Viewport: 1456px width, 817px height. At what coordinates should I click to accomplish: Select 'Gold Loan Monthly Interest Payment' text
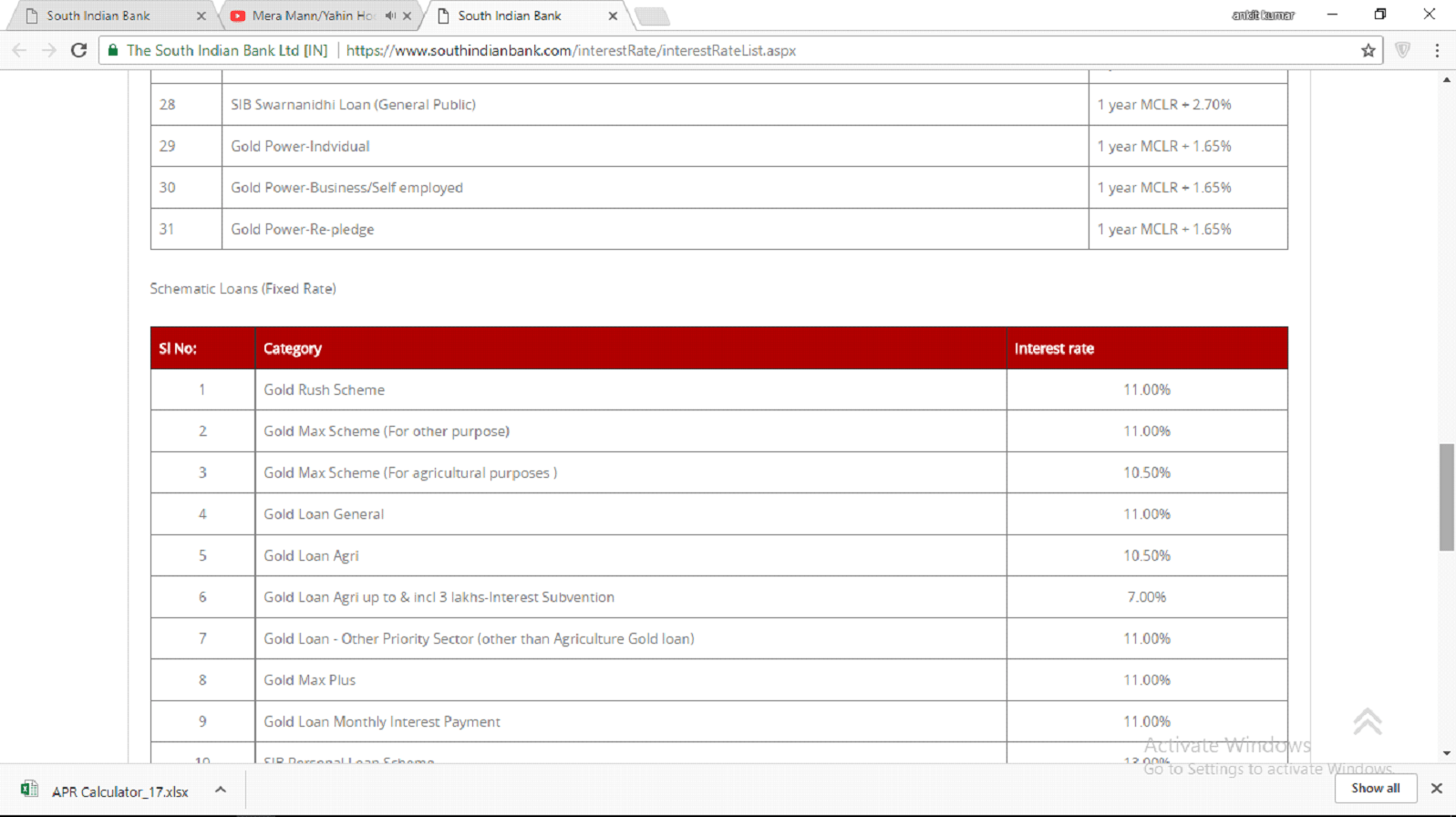coord(382,721)
